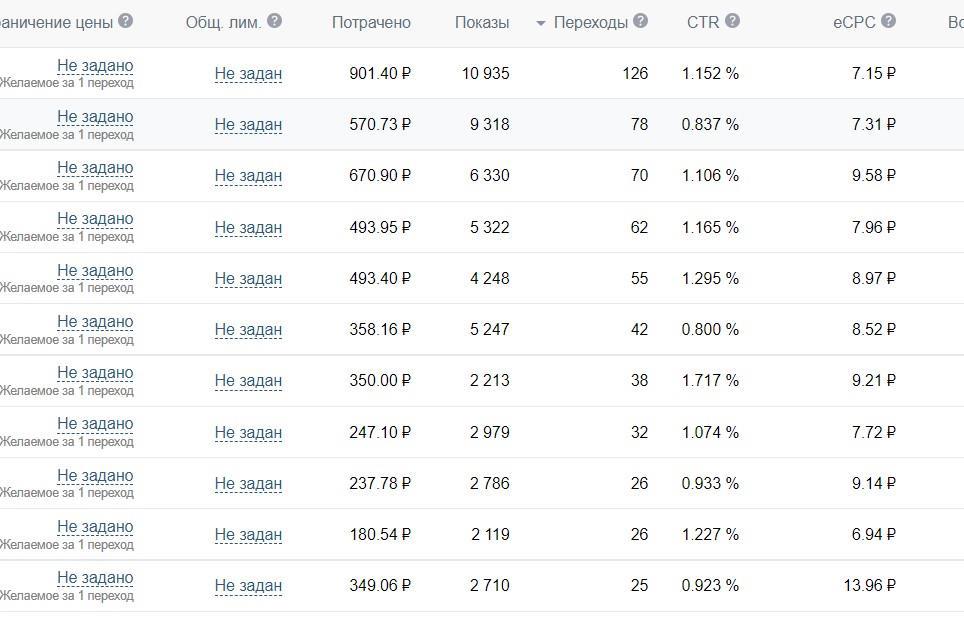Show eCPC help question mark icon

coord(888,21)
